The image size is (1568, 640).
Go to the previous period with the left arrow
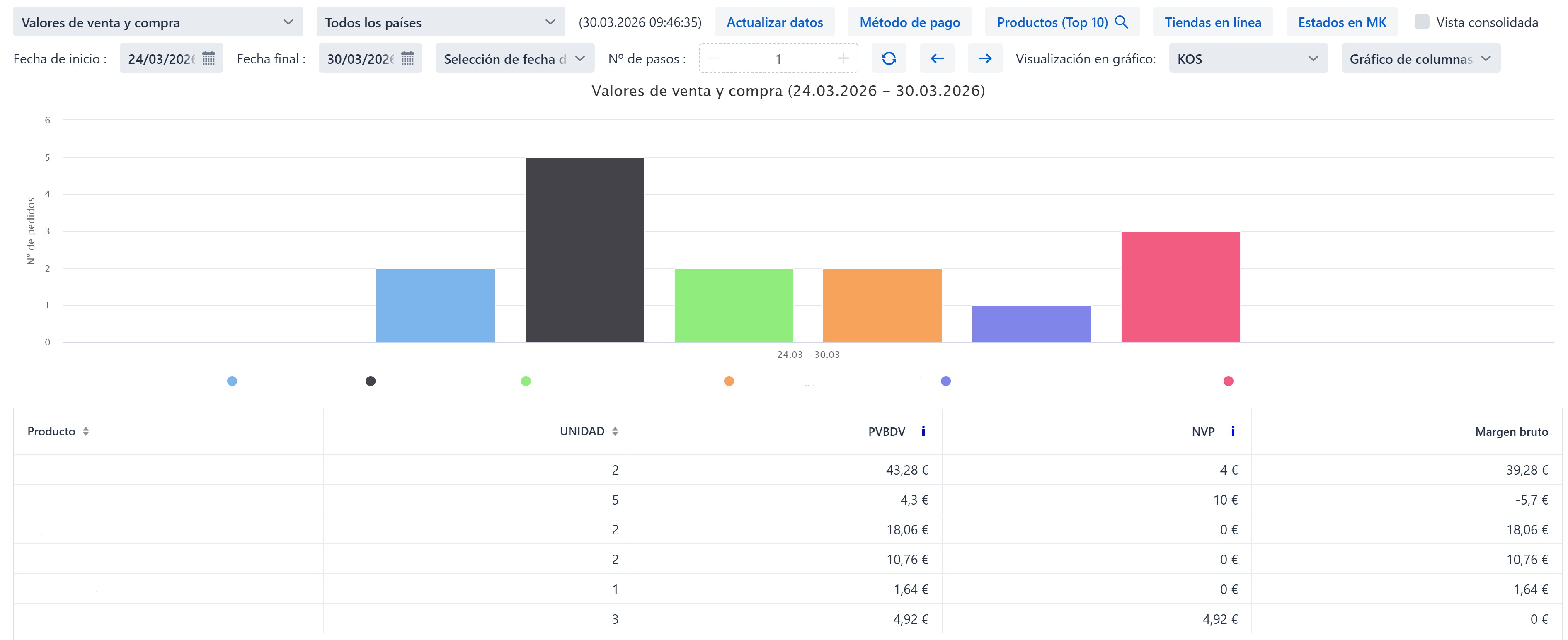click(937, 58)
